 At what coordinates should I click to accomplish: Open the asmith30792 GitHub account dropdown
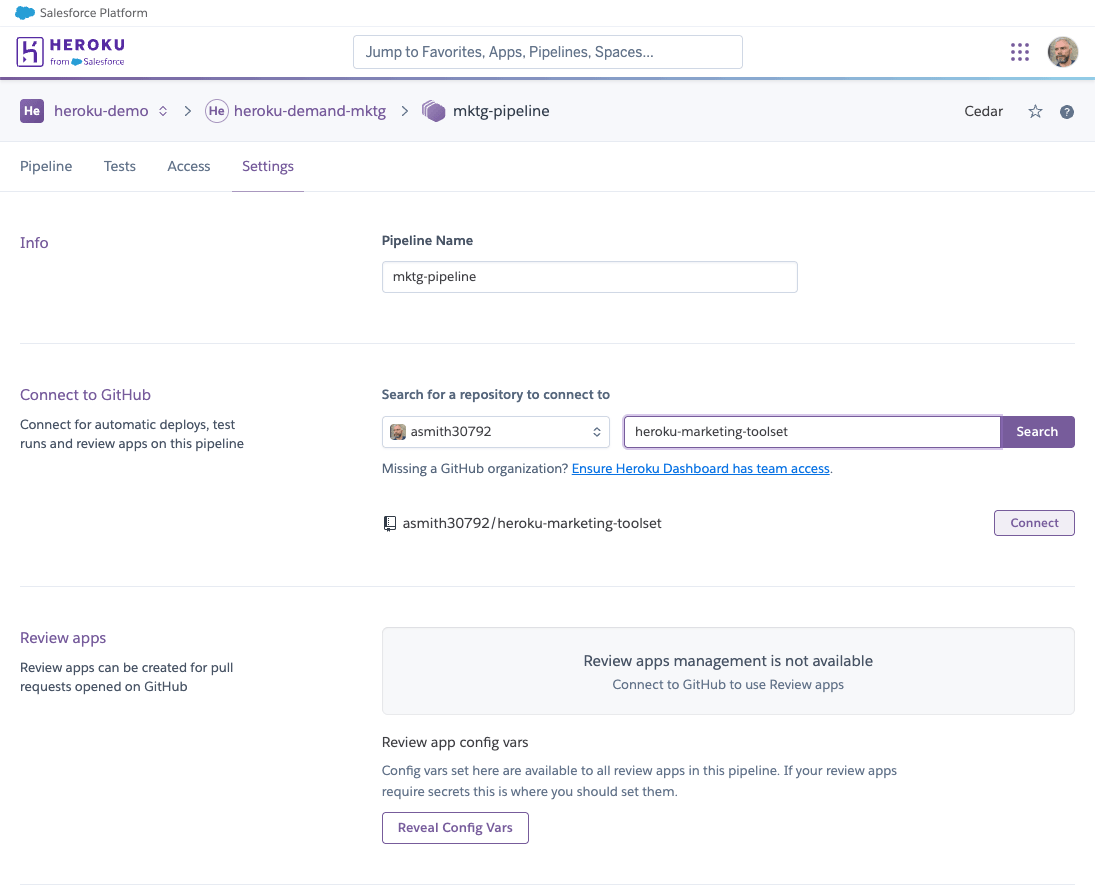[x=496, y=432]
